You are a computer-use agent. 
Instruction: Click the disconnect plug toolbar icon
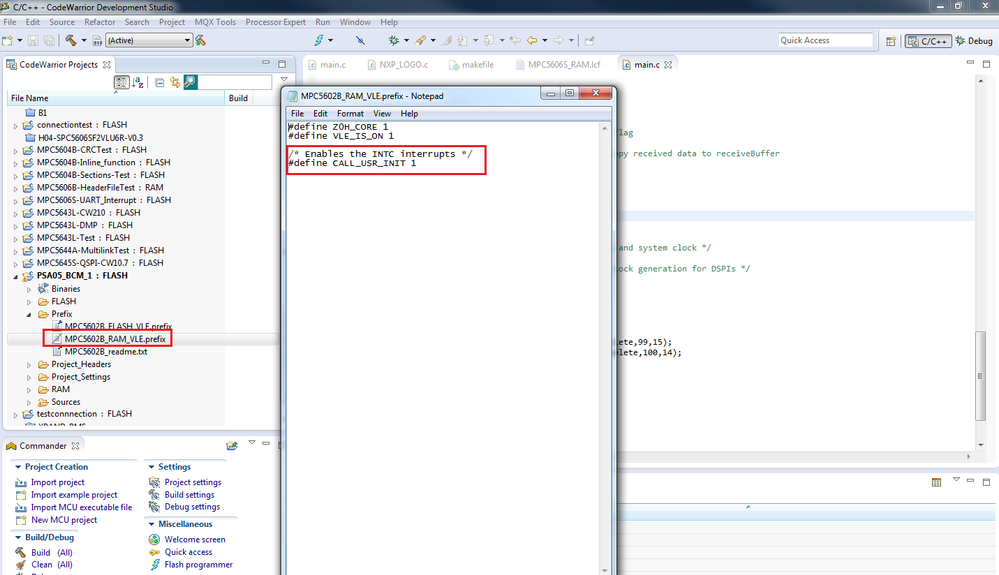click(360, 41)
